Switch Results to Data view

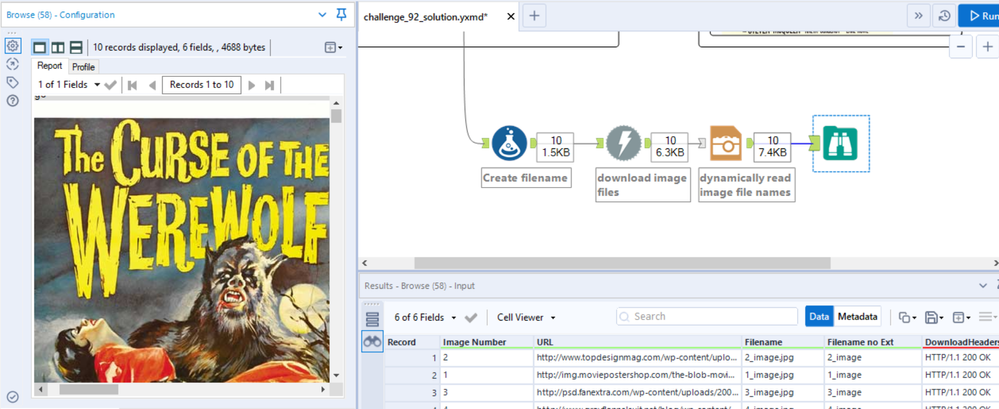coord(819,317)
